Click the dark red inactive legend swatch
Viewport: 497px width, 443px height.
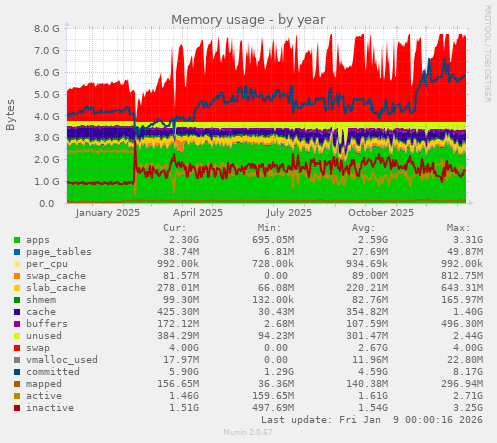[x=17, y=408]
